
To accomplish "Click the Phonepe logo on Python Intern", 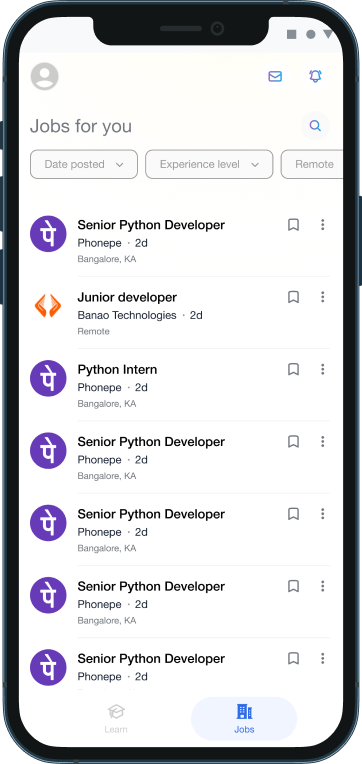I will coord(48,378).
